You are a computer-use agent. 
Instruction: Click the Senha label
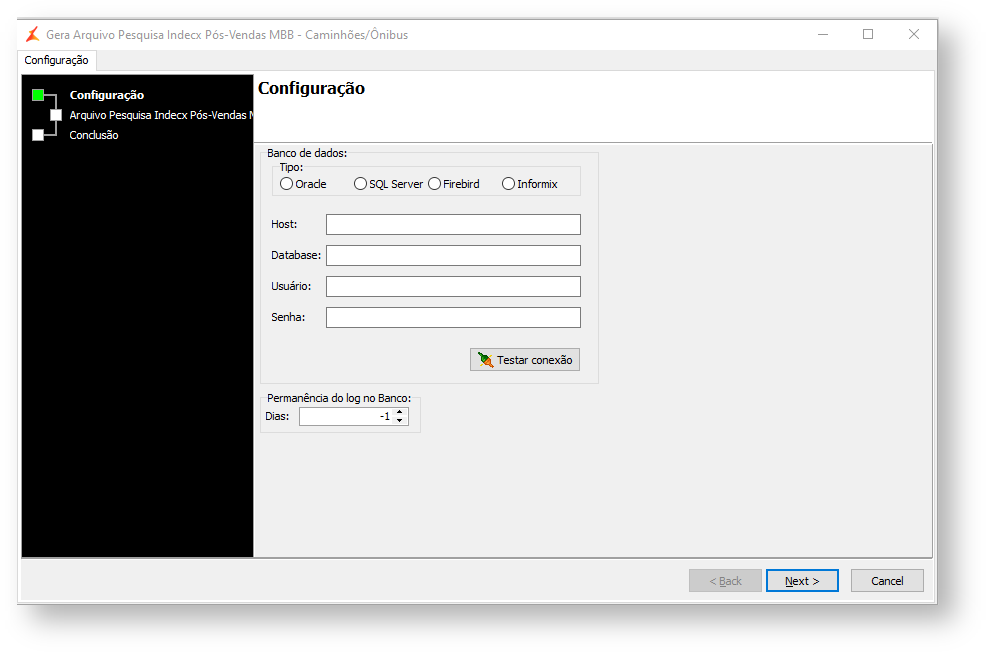tap(288, 317)
